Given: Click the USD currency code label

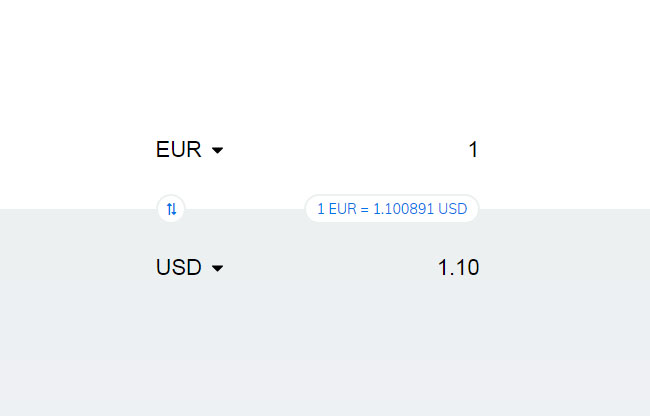Looking at the screenshot, I should tap(178, 268).
